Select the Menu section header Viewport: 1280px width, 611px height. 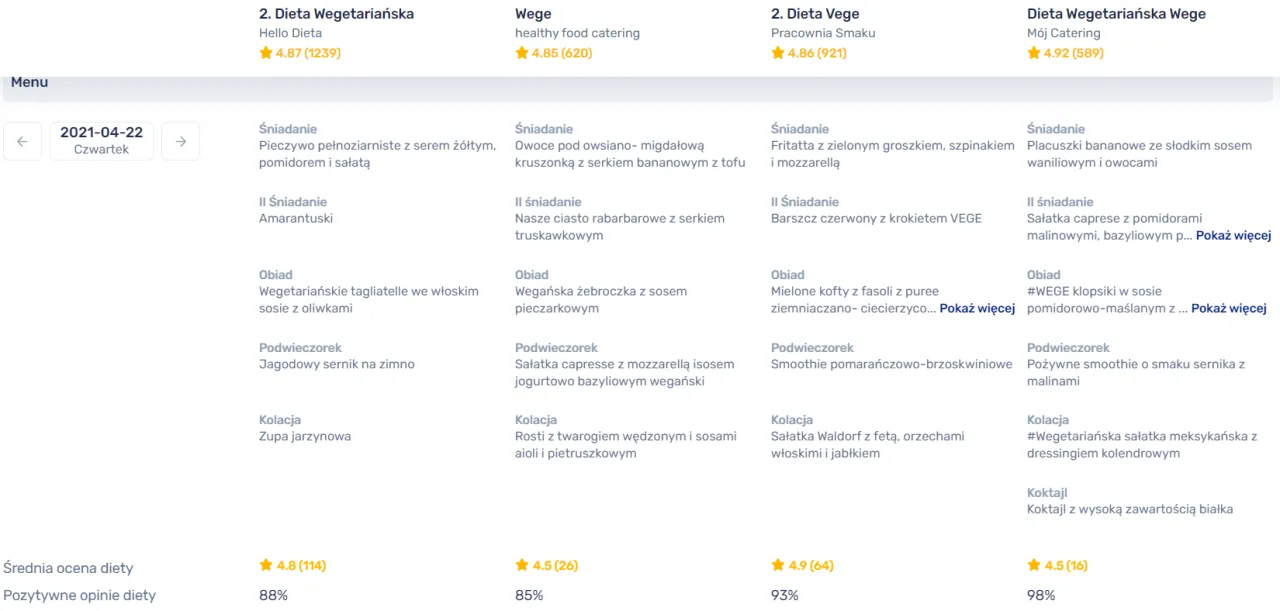click(x=29, y=82)
